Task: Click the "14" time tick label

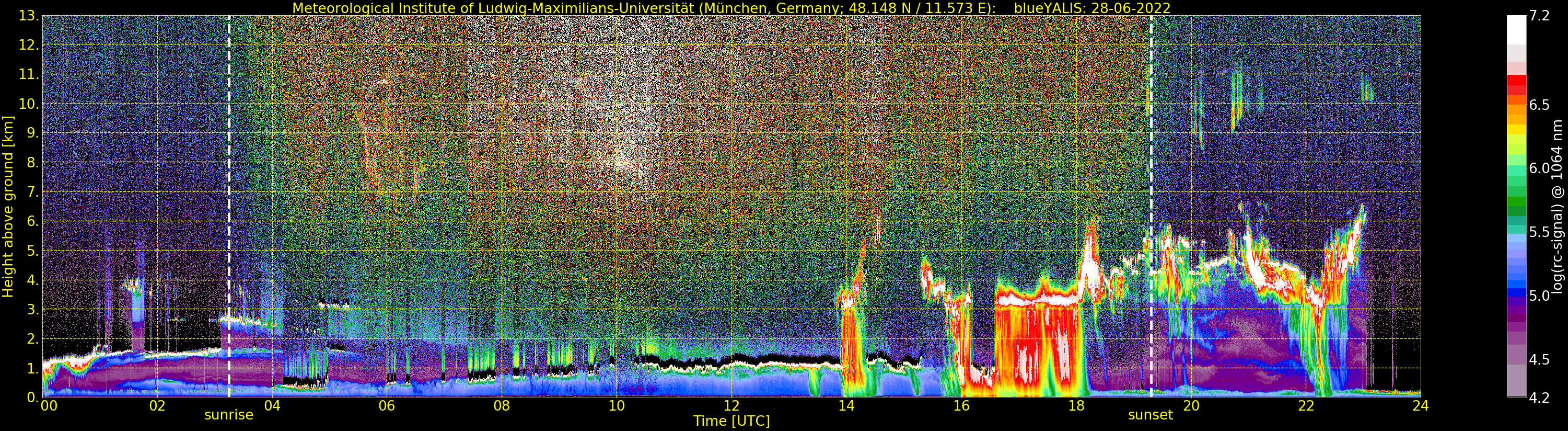Action: pos(846,406)
